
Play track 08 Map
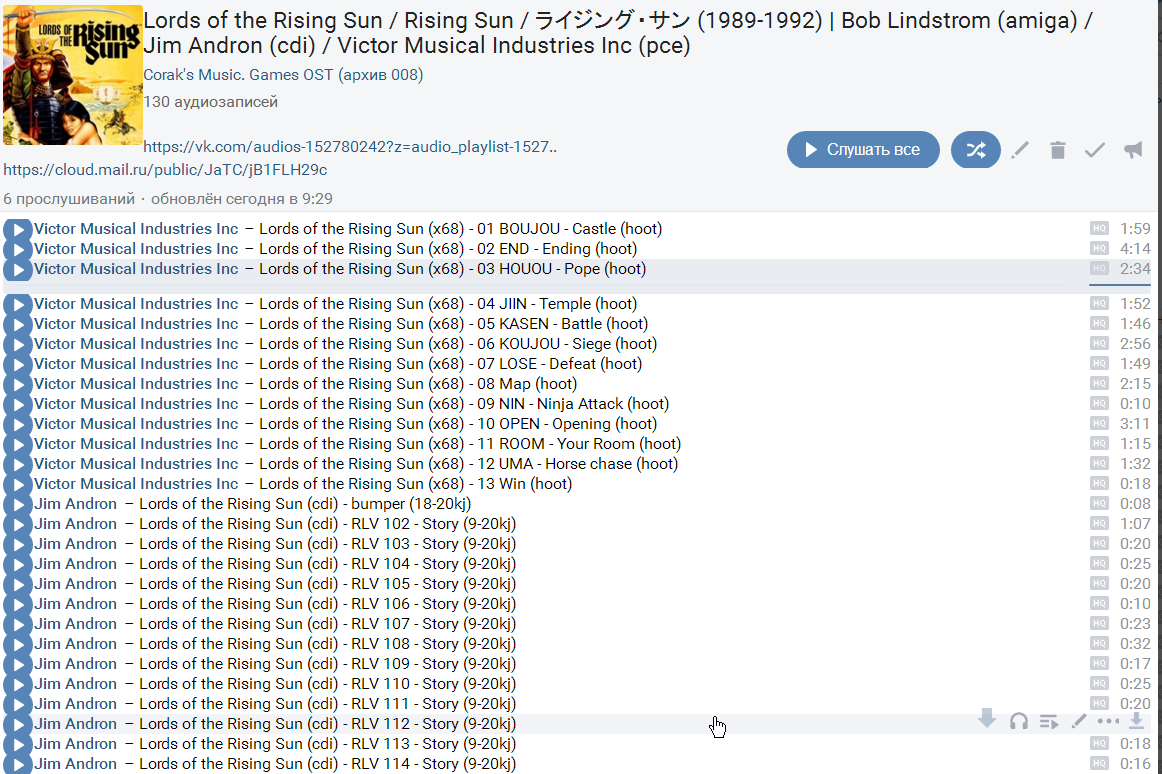click(x=18, y=384)
